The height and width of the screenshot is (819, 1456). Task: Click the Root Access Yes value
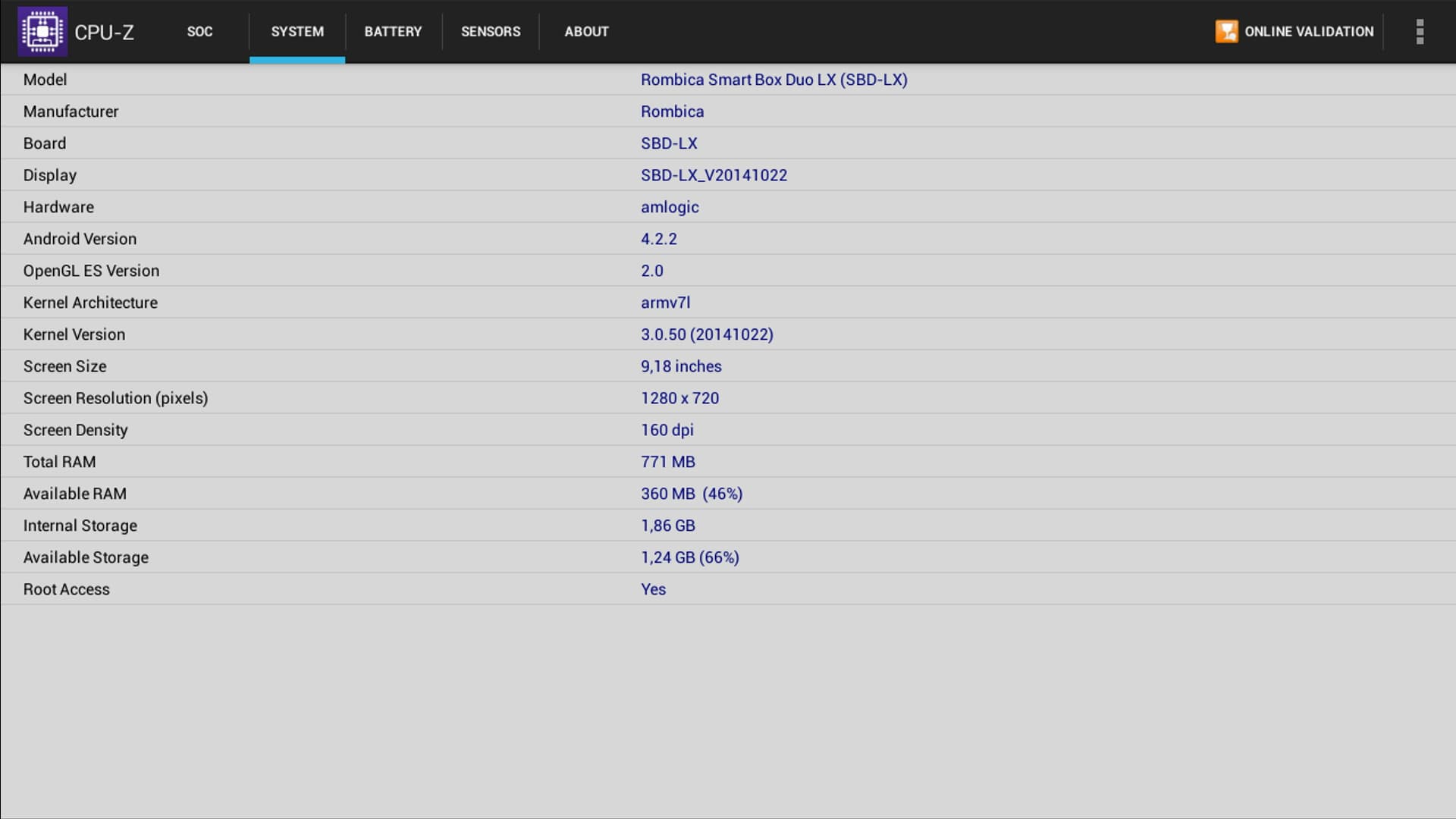[653, 589]
